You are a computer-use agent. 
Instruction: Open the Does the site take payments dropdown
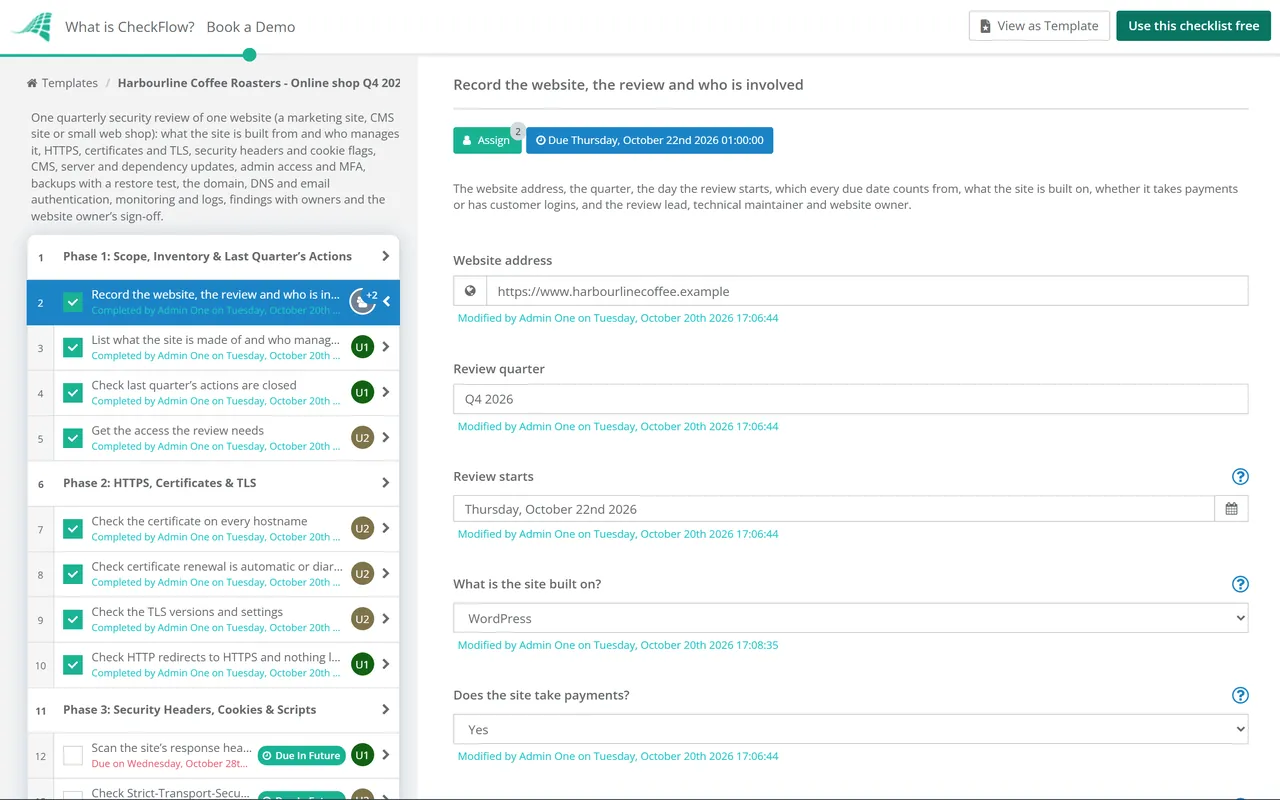click(x=850, y=729)
